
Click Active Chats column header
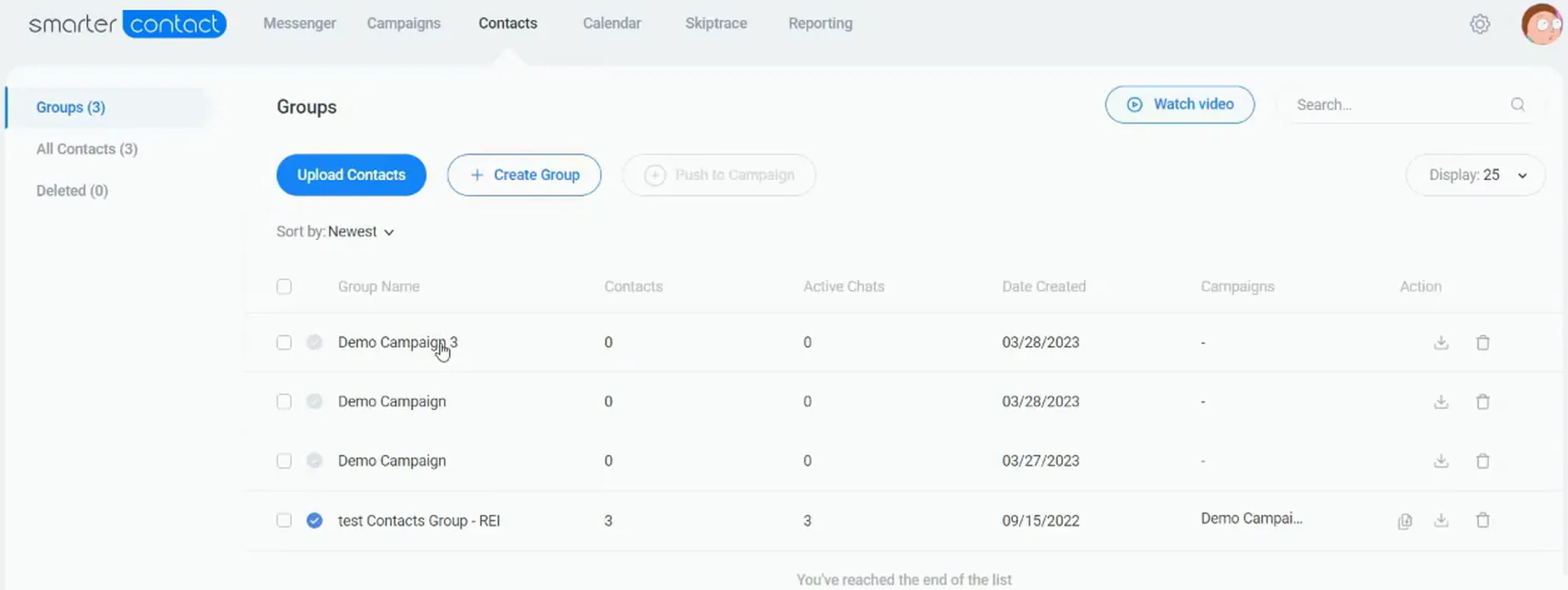[844, 287]
